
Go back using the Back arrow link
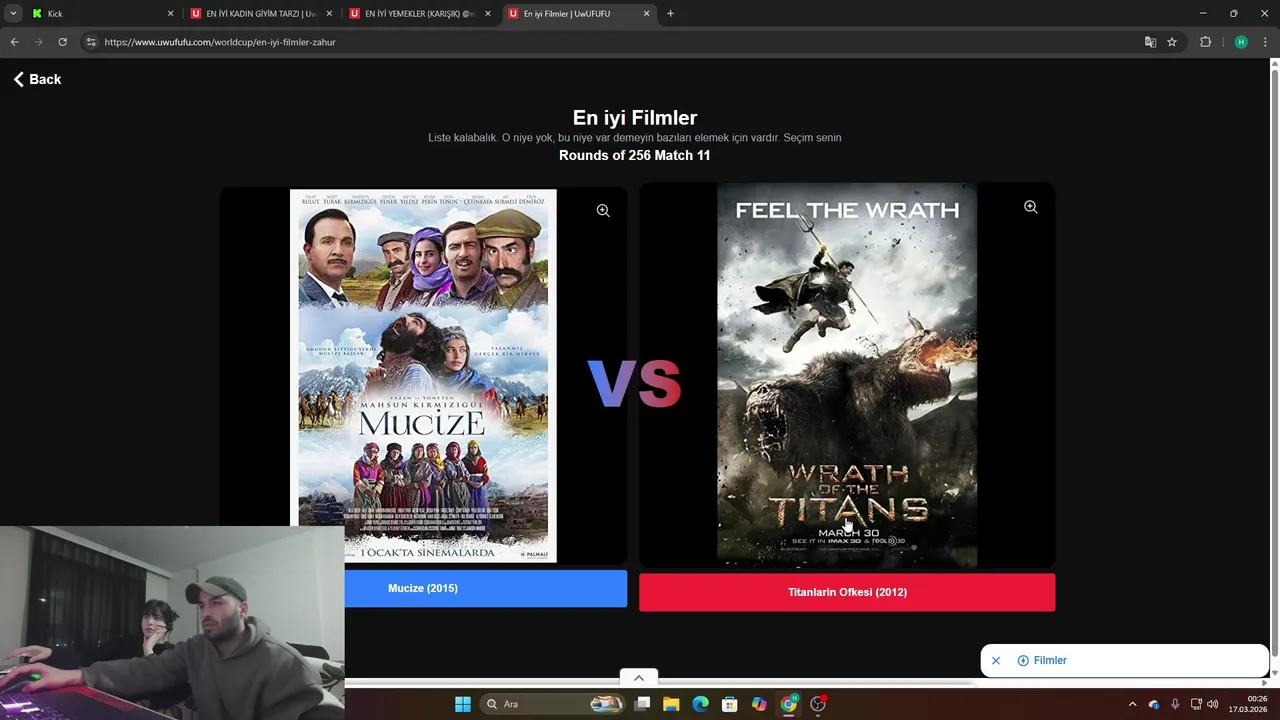37,79
